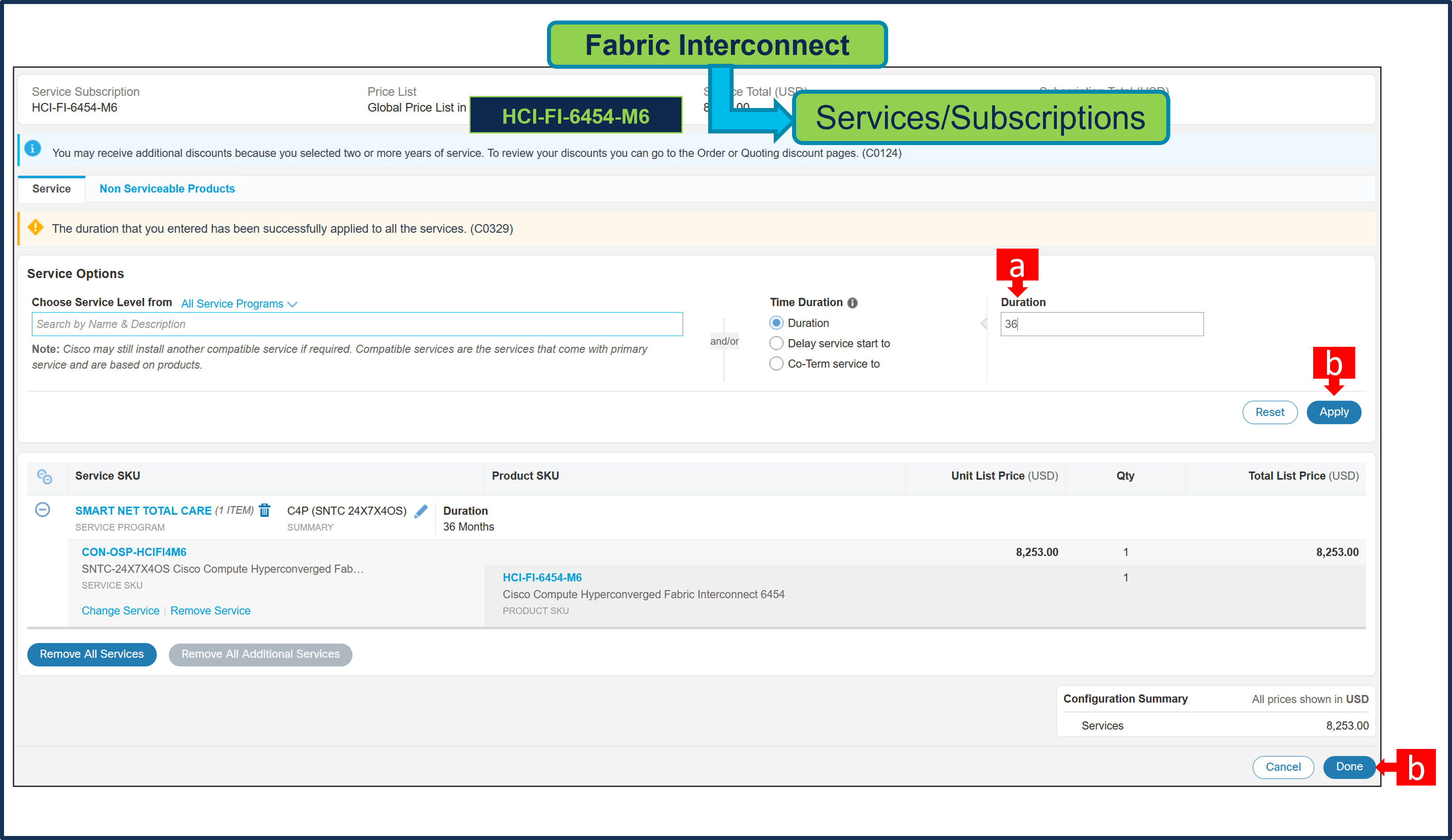Screen dimensions: 1452x840
Task: Click Remove All Services button
Action: (x=92, y=654)
